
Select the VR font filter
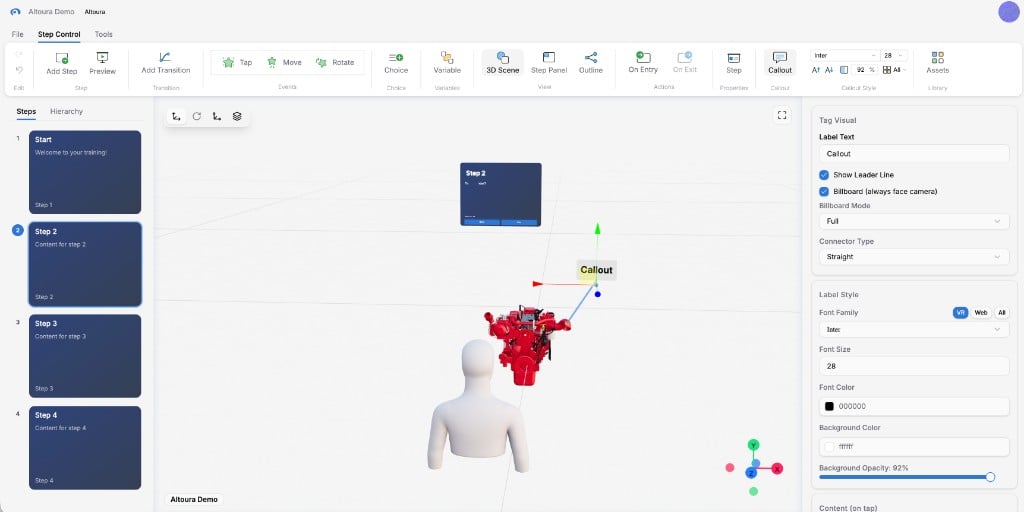(960, 313)
